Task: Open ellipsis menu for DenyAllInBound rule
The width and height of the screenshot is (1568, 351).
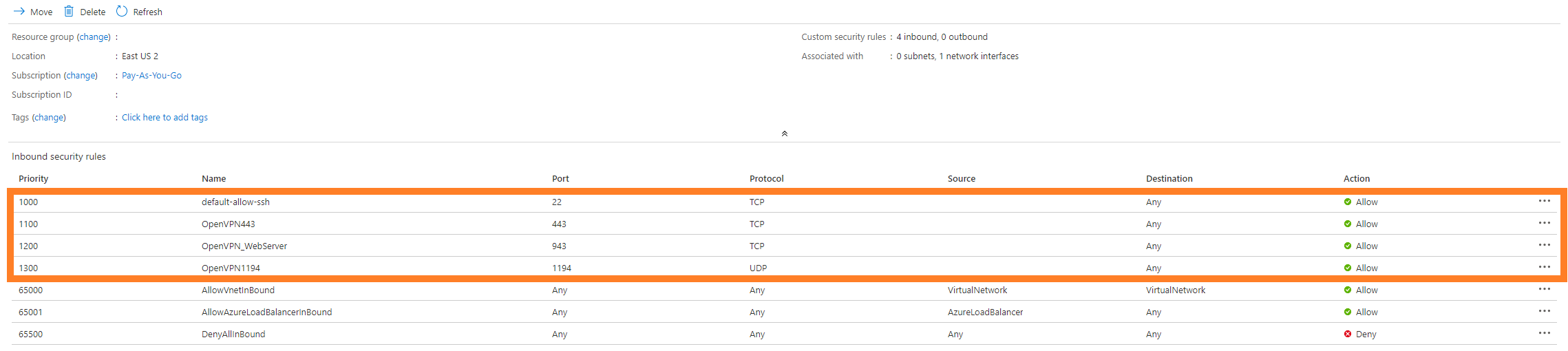Action: [1545, 333]
